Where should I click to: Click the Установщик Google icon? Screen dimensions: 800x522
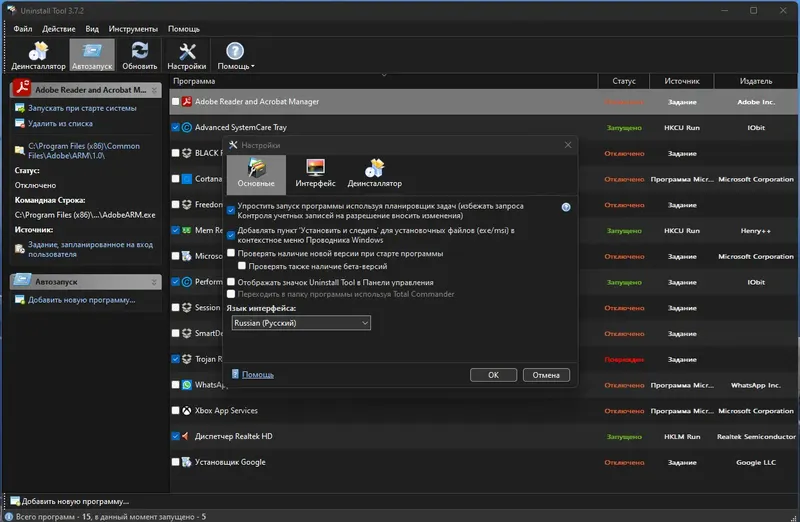click(187, 462)
